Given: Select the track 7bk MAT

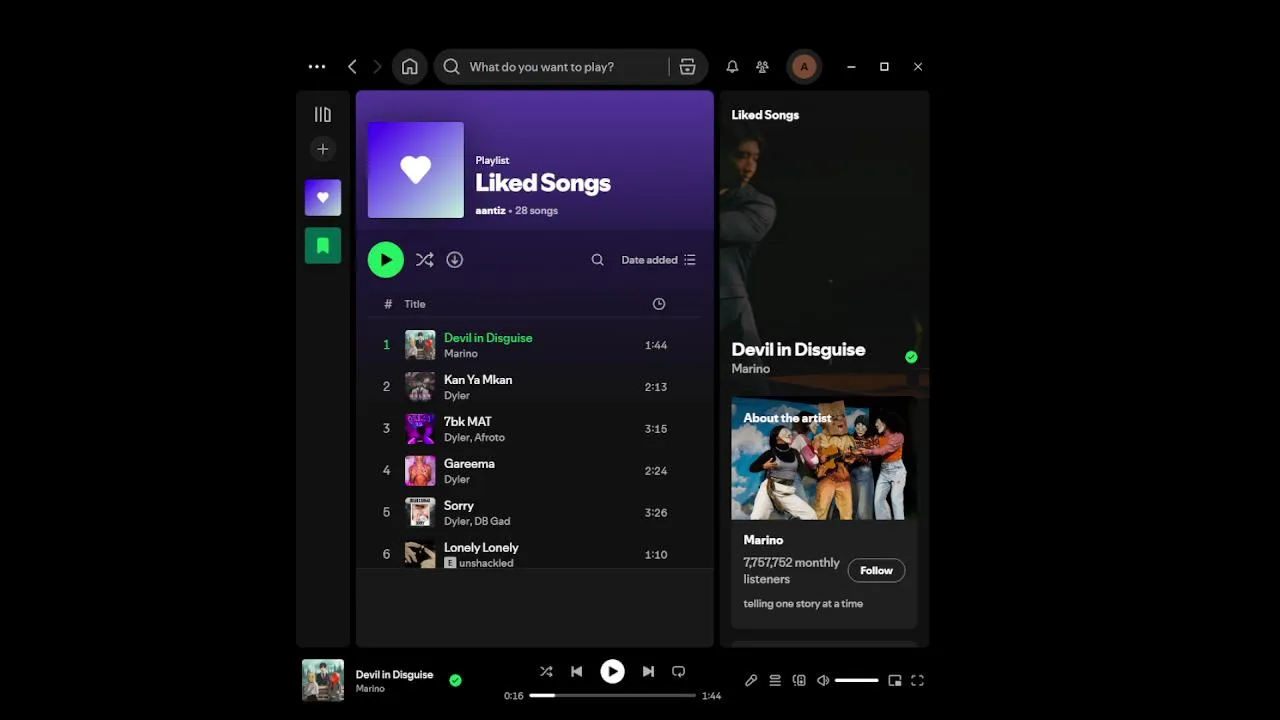Looking at the screenshot, I should (535, 429).
